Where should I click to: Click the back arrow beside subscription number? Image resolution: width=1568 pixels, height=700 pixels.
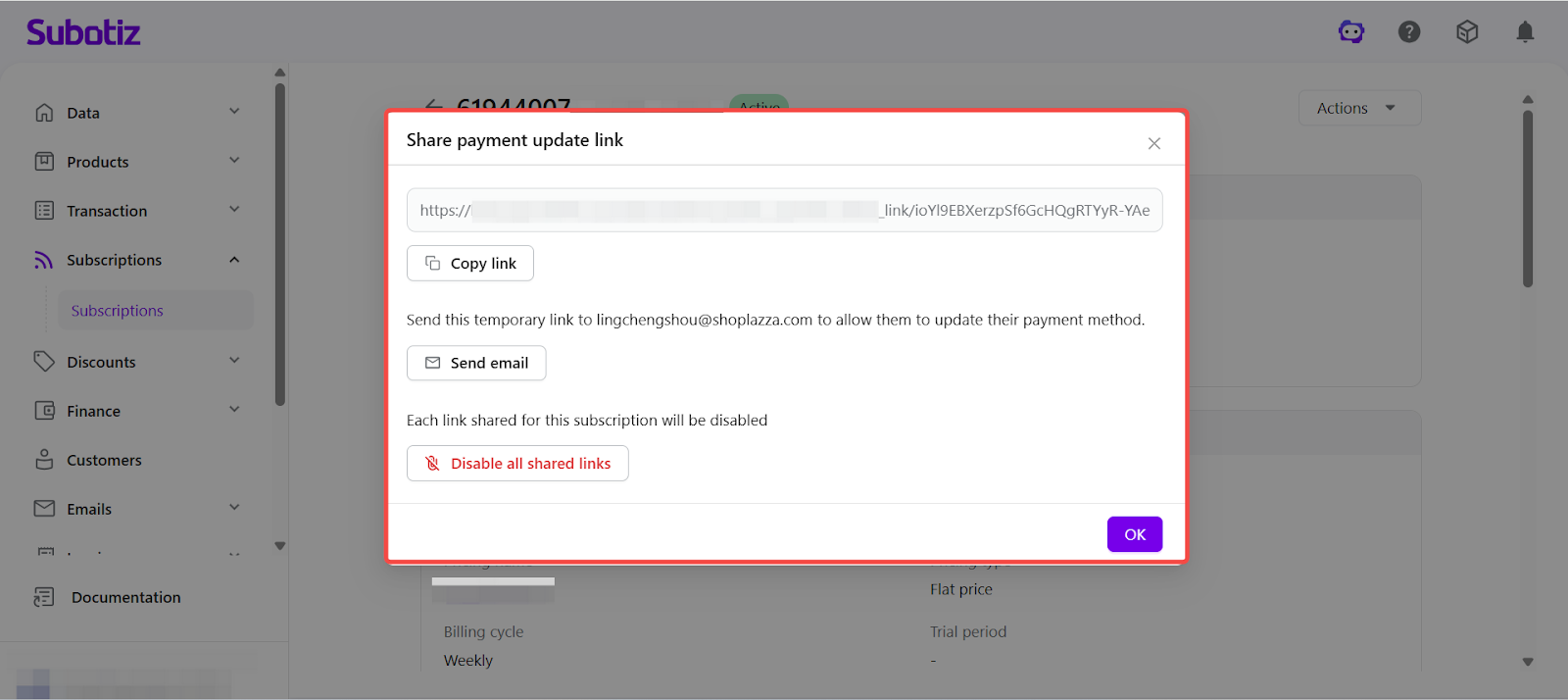coord(433,104)
